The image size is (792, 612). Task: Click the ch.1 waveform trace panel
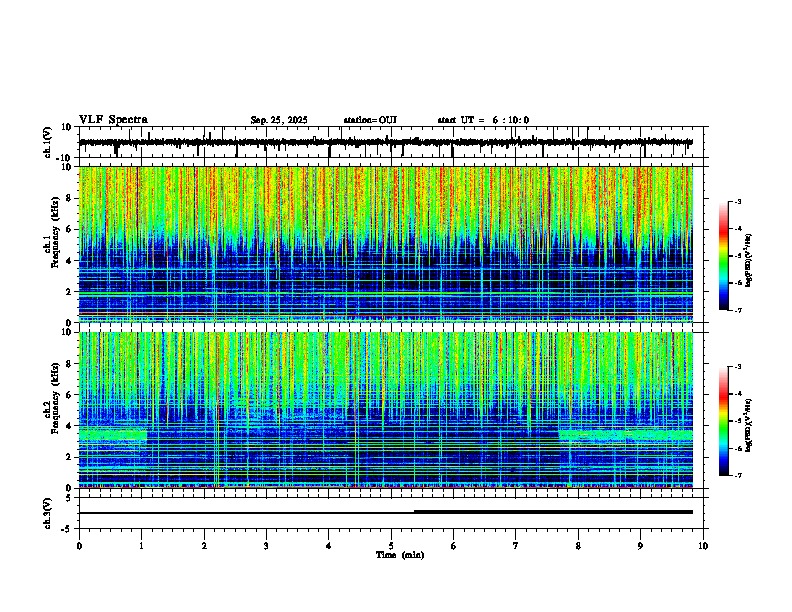391,142
